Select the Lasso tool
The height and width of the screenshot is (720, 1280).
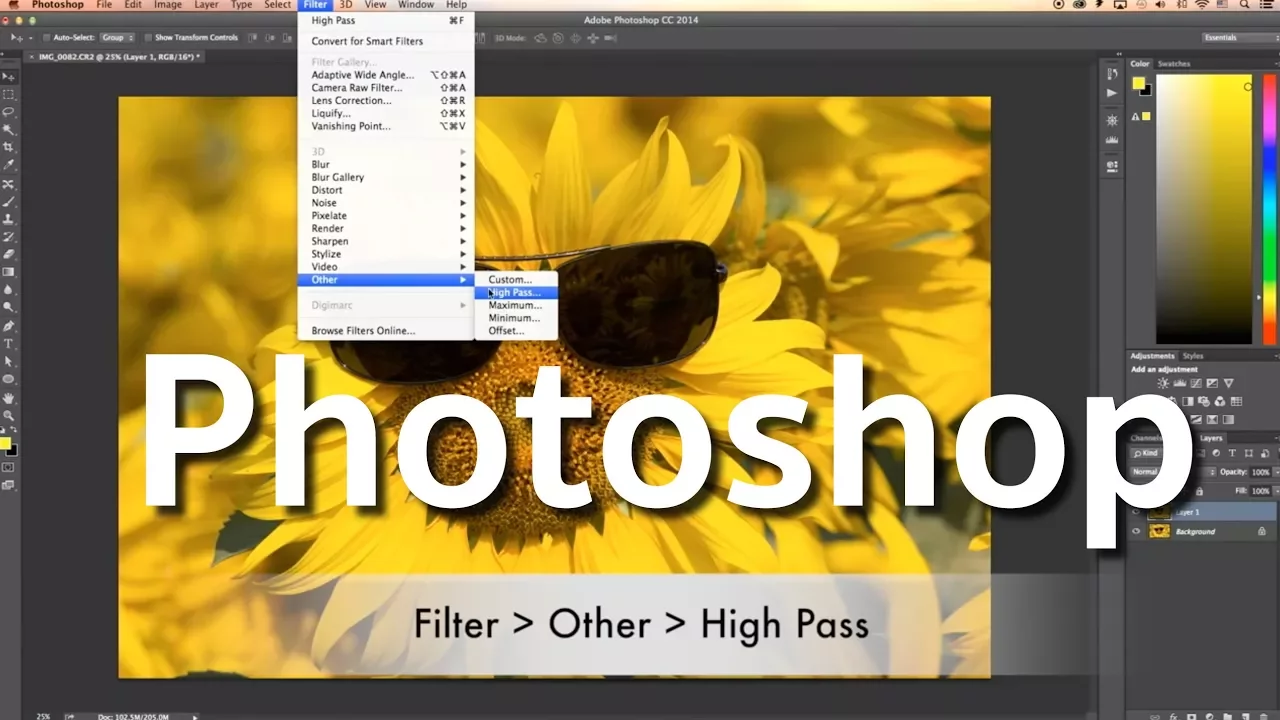tap(9, 112)
